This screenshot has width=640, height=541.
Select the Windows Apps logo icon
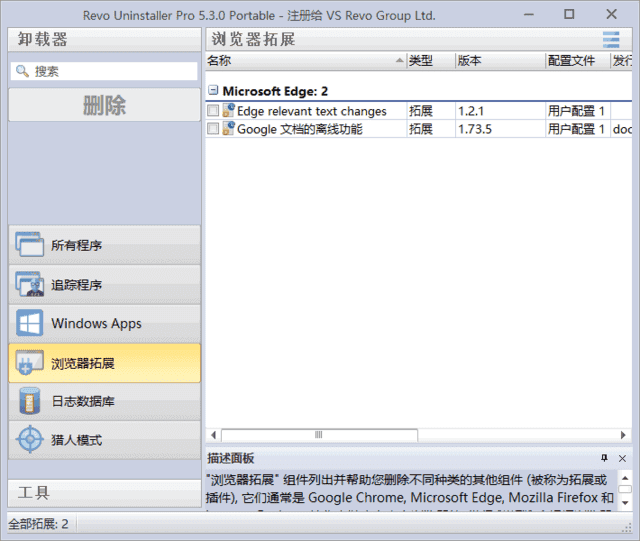[30, 323]
